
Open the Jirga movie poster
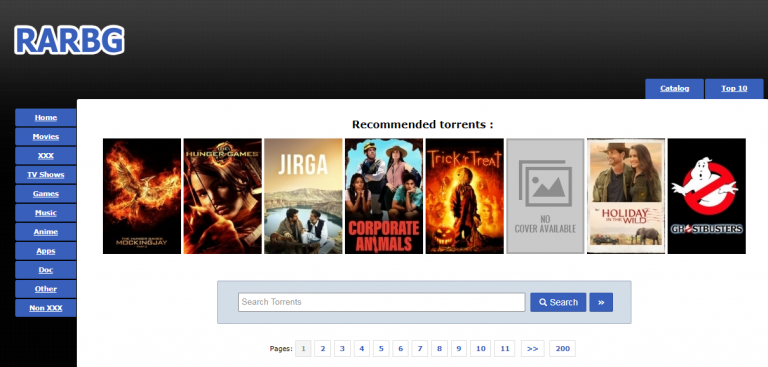pyautogui.click(x=303, y=196)
